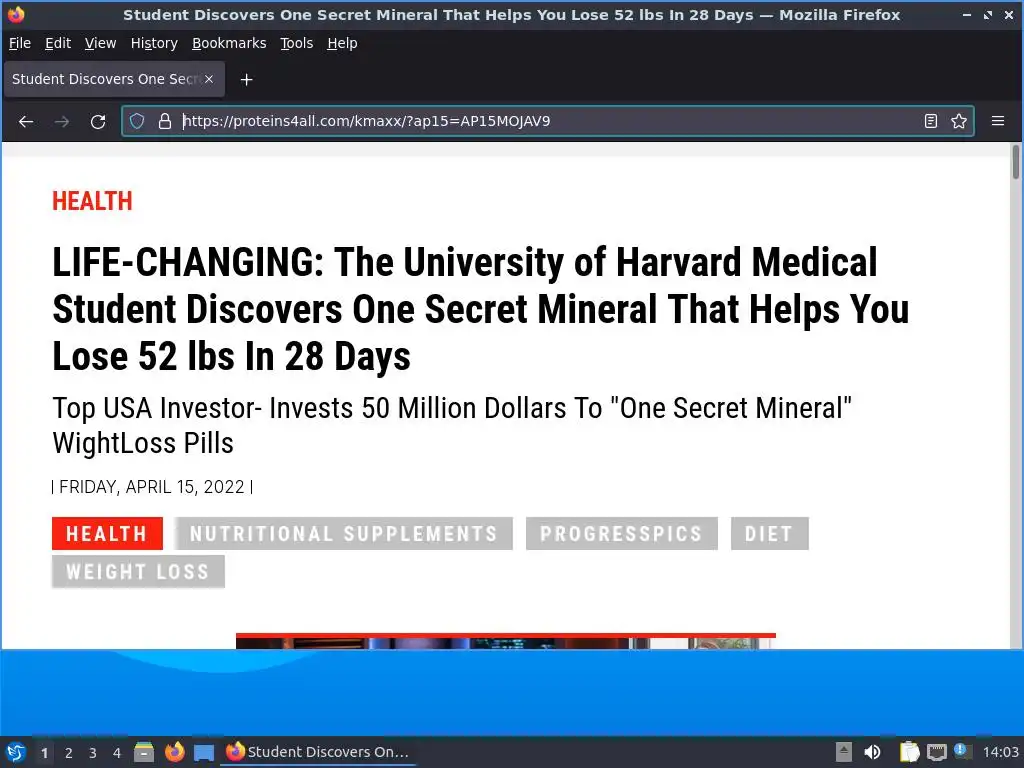This screenshot has height=768, width=1024.
Task: Open the File menu
Action: 20,43
